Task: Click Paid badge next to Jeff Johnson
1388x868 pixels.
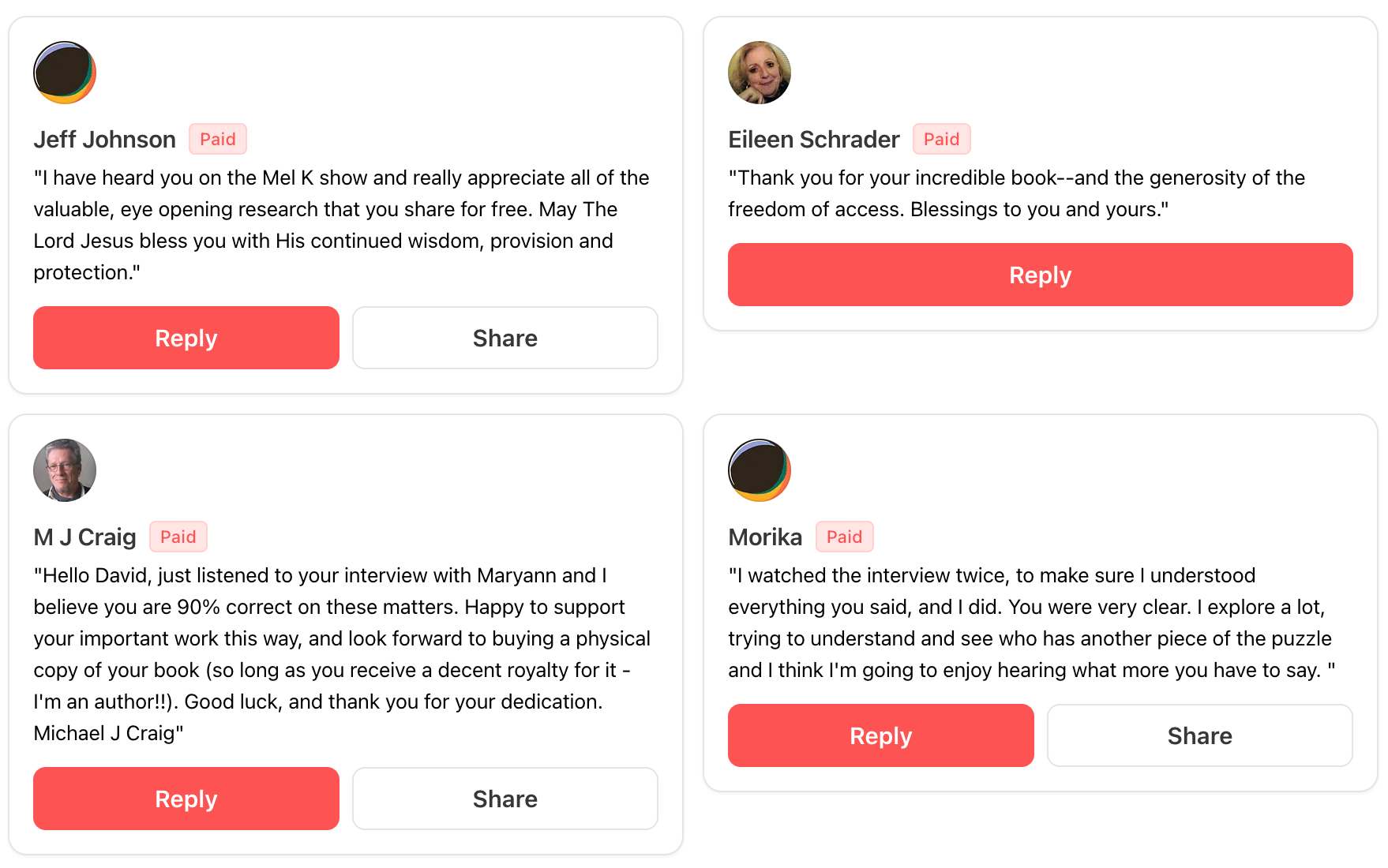Action: 218,139
